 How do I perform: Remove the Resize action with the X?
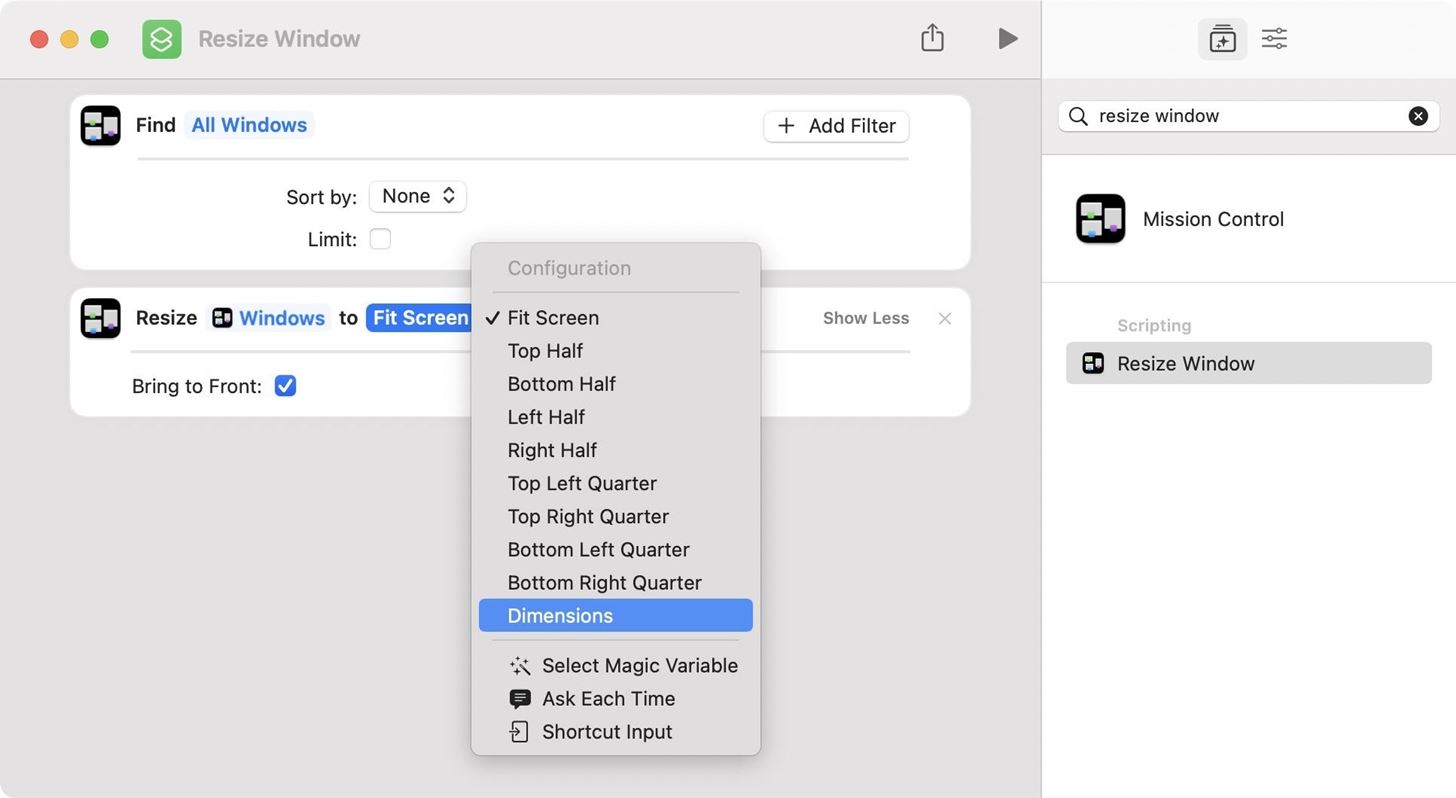[944, 318]
